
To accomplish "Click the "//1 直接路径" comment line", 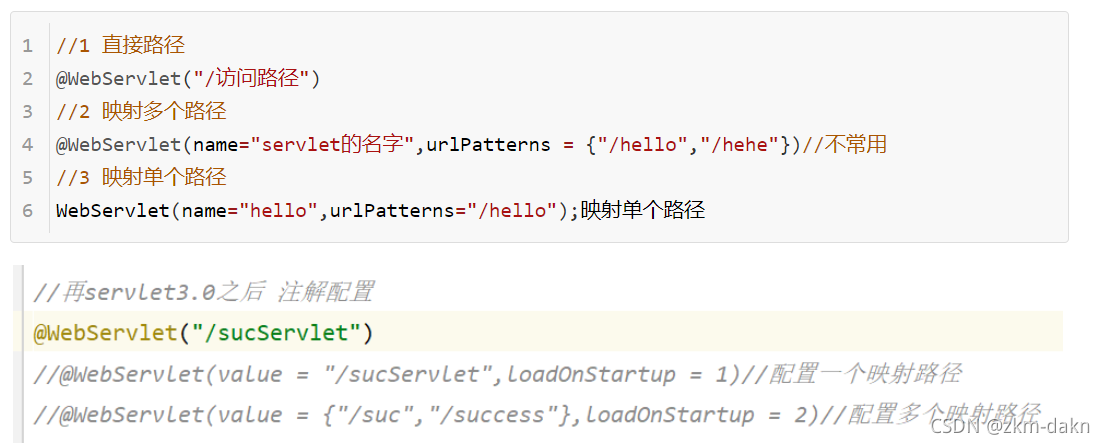I will click(120, 45).
